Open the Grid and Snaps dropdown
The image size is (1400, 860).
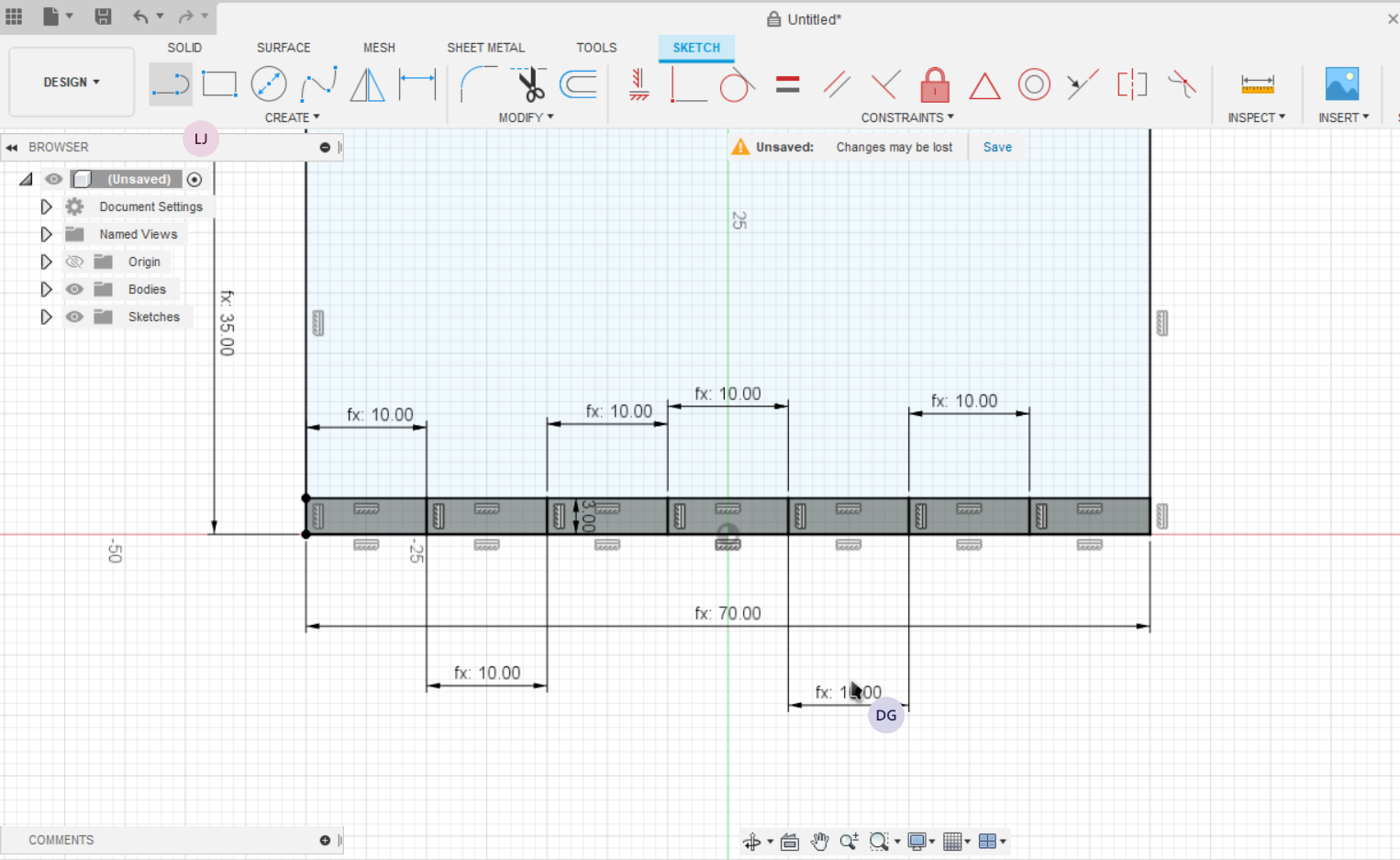click(956, 842)
